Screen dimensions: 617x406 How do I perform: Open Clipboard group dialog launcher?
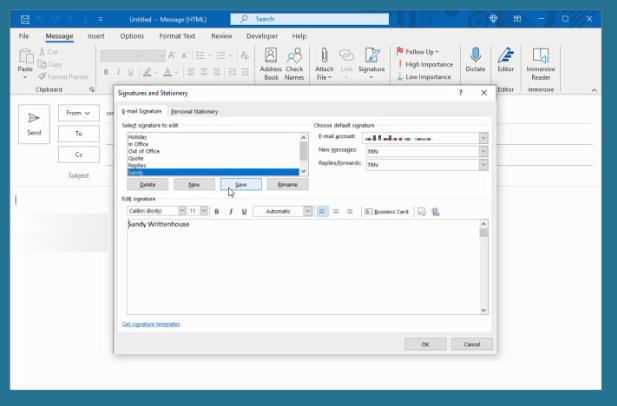pos(92,90)
